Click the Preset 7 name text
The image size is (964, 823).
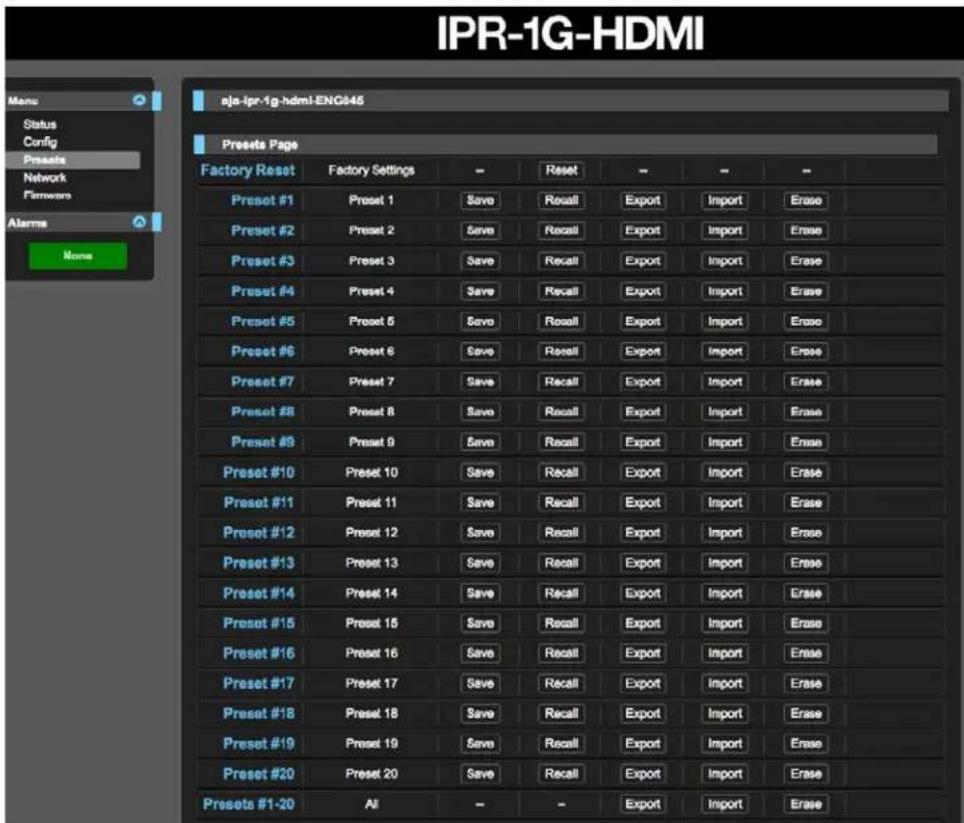coord(371,382)
